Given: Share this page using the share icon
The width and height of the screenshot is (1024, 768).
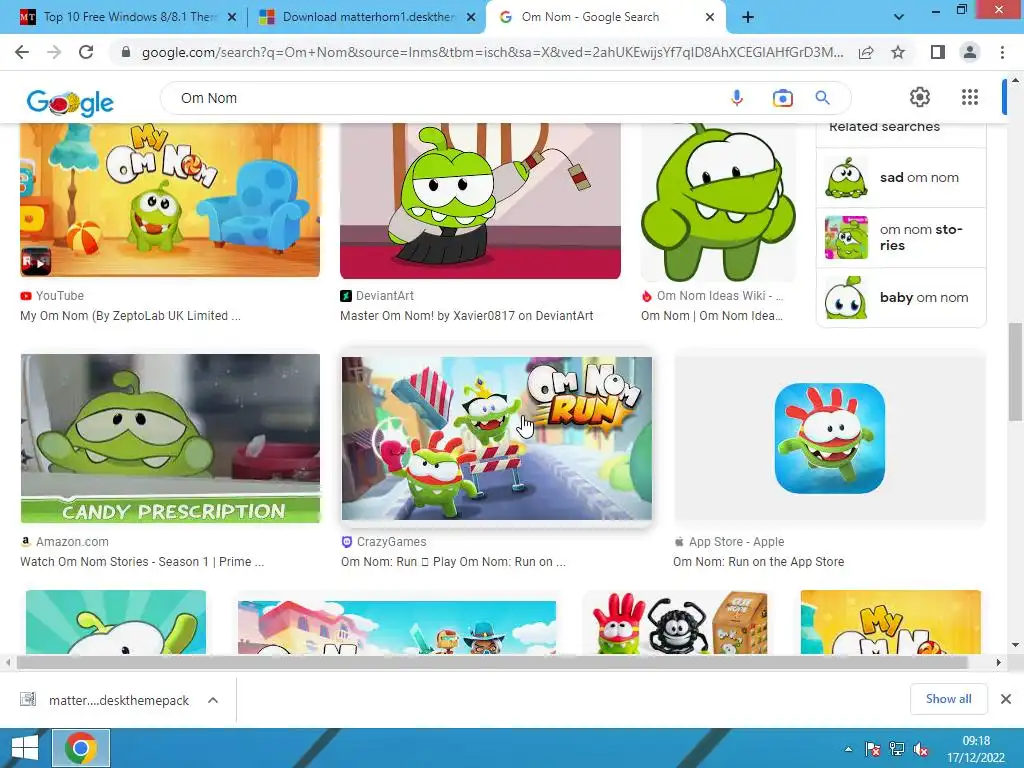Looking at the screenshot, I should (x=866, y=52).
